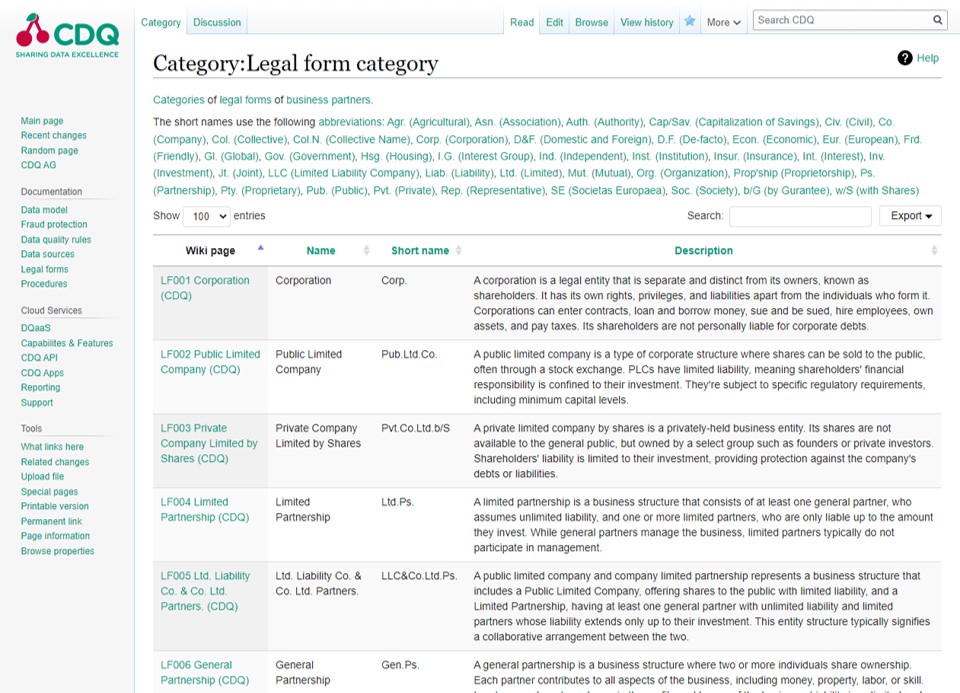Open LF006 General Partnership page
960x693 pixels.
pyautogui.click(x=204, y=672)
